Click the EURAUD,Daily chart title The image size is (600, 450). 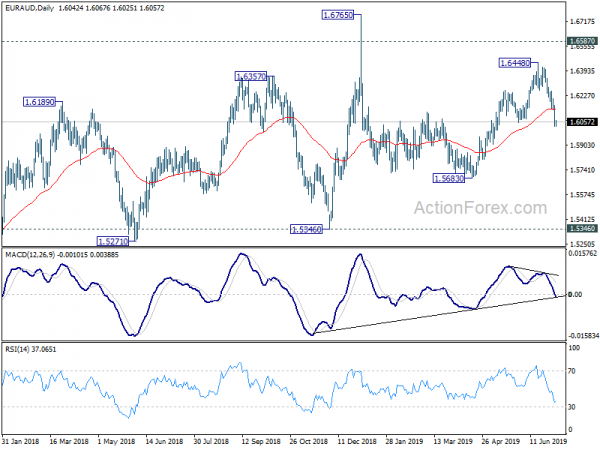(29, 8)
